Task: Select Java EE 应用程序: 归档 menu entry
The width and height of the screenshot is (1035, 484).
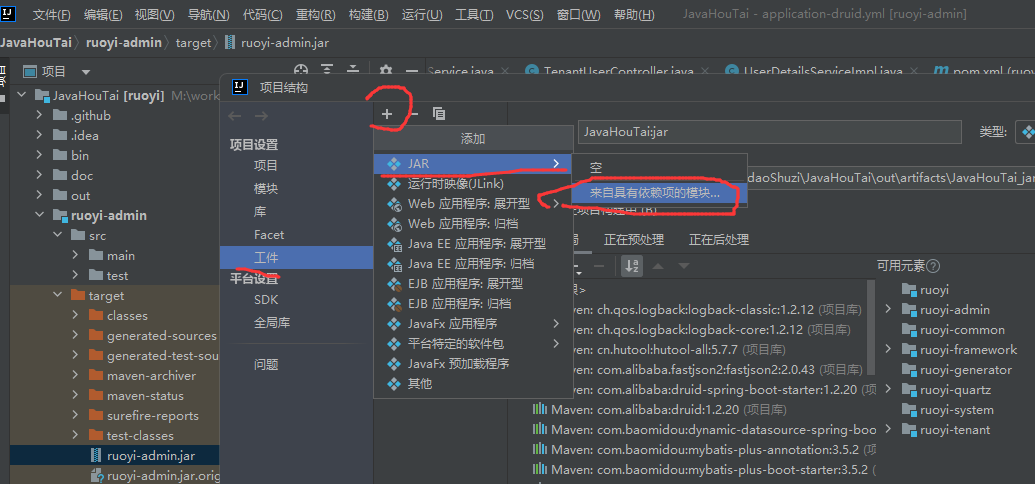Action: (x=473, y=263)
